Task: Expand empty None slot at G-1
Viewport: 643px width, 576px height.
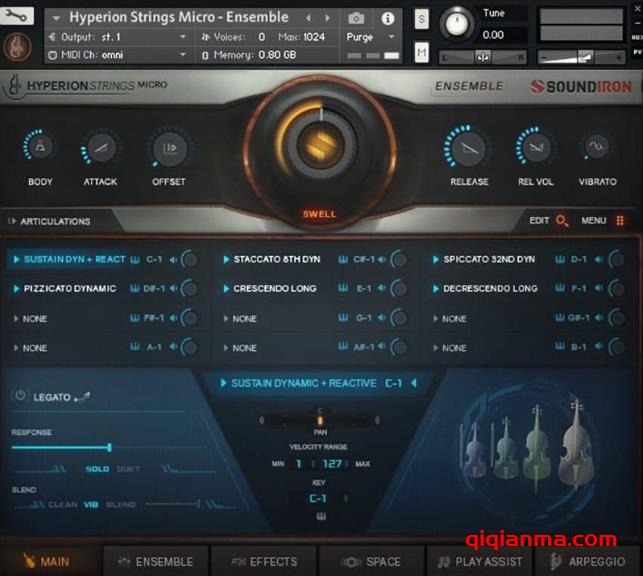Action: coord(226,319)
